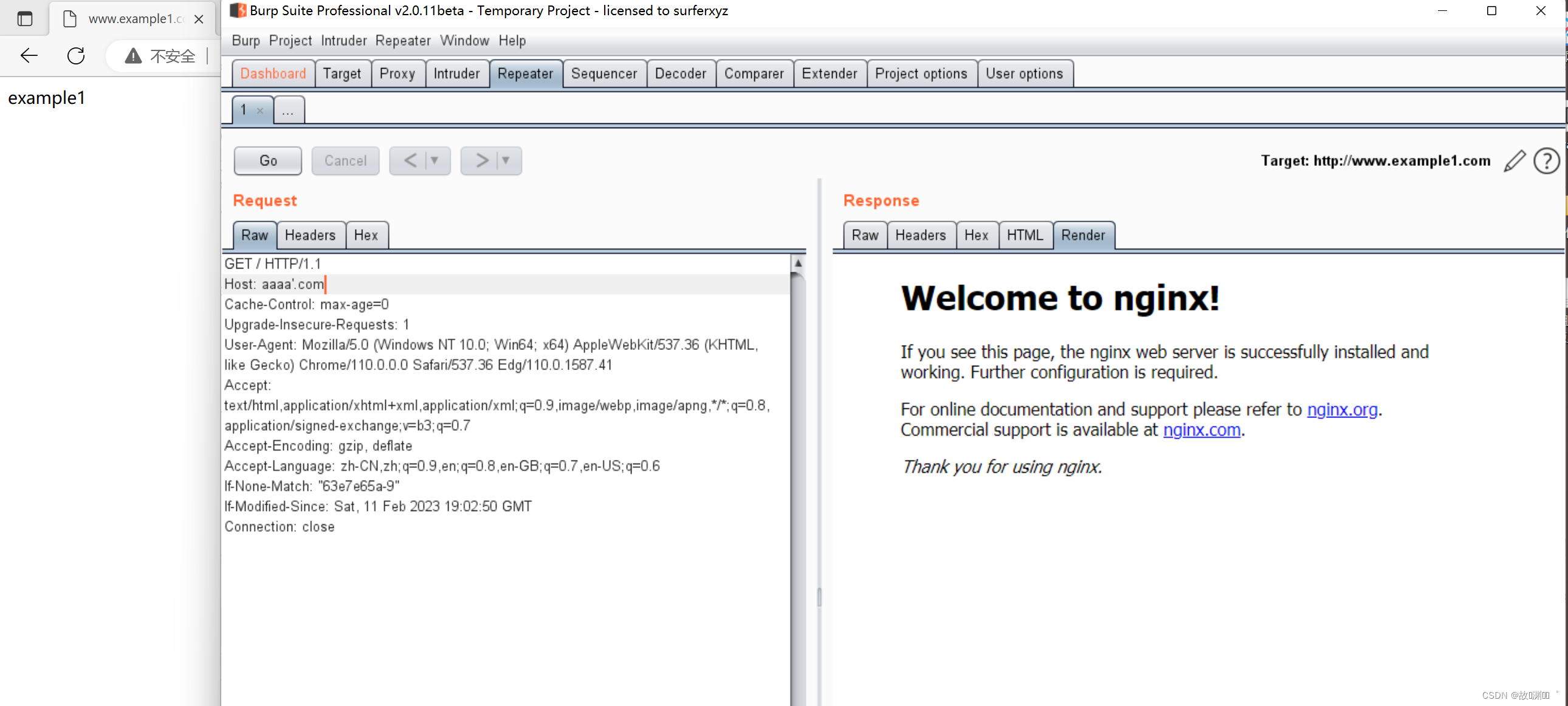Click the Repeater tab in Burp Suite

[525, 73]
